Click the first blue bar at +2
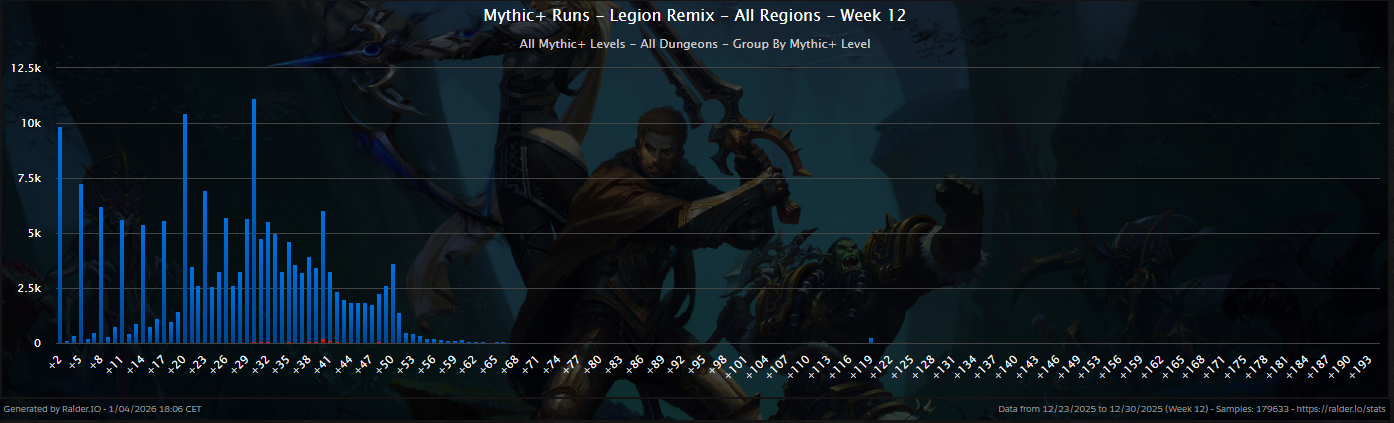The width and height of the screenshot is (1394, 423). coord(60,235)
